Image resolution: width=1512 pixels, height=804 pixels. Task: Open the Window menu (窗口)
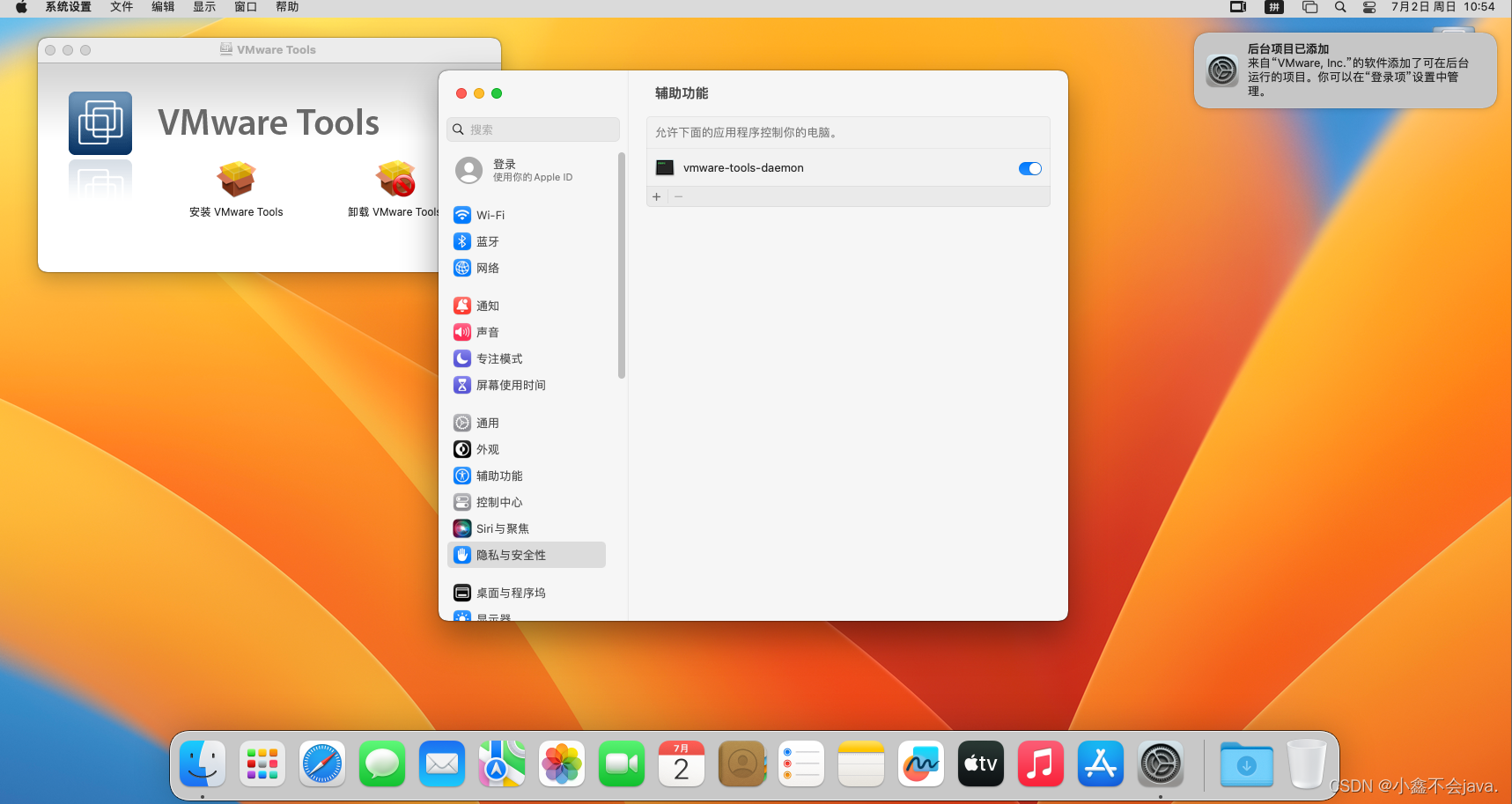point(246,7)
